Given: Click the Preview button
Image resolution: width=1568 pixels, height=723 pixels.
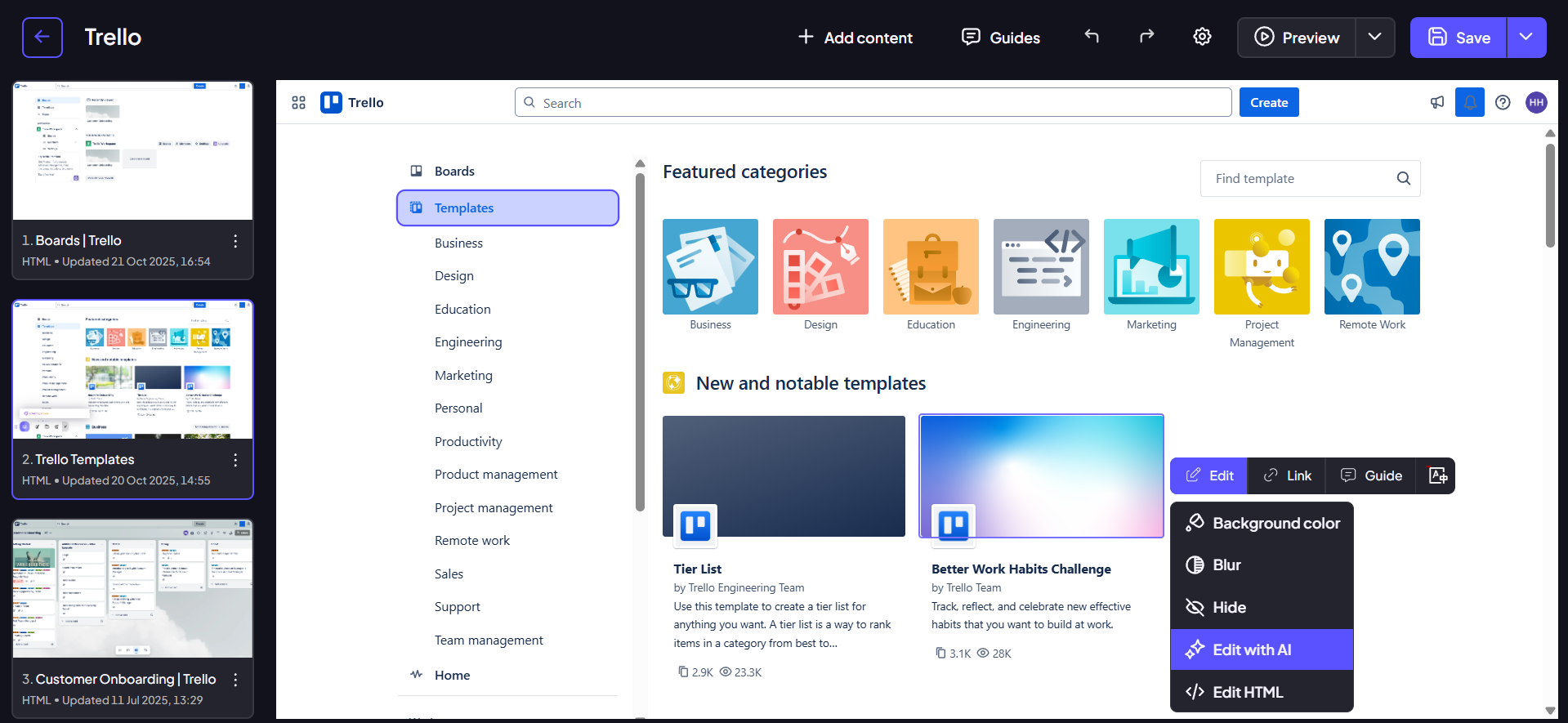Looking at the screenshot, I should (x=1297, y=38).
